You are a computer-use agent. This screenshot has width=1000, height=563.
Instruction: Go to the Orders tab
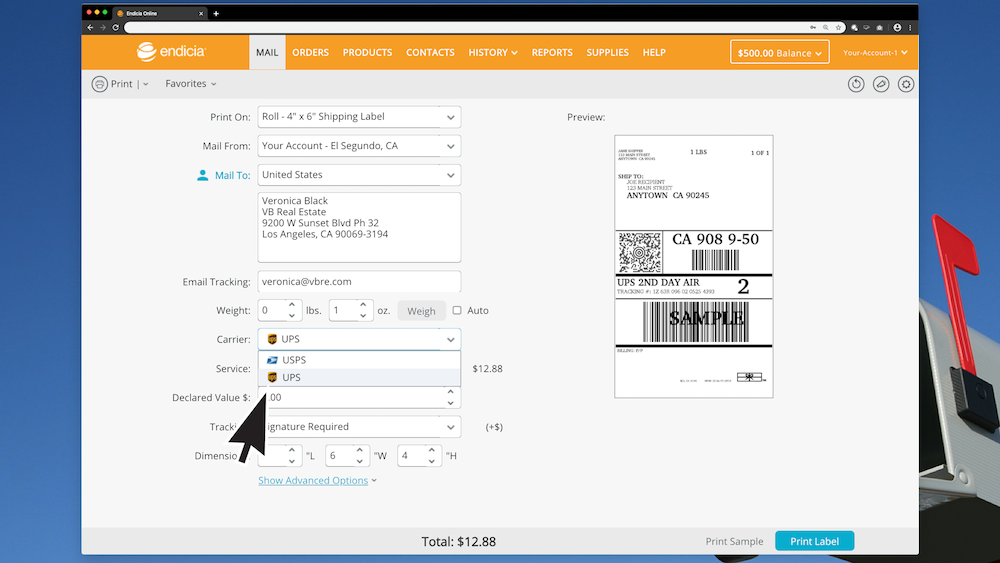[310, 52]
